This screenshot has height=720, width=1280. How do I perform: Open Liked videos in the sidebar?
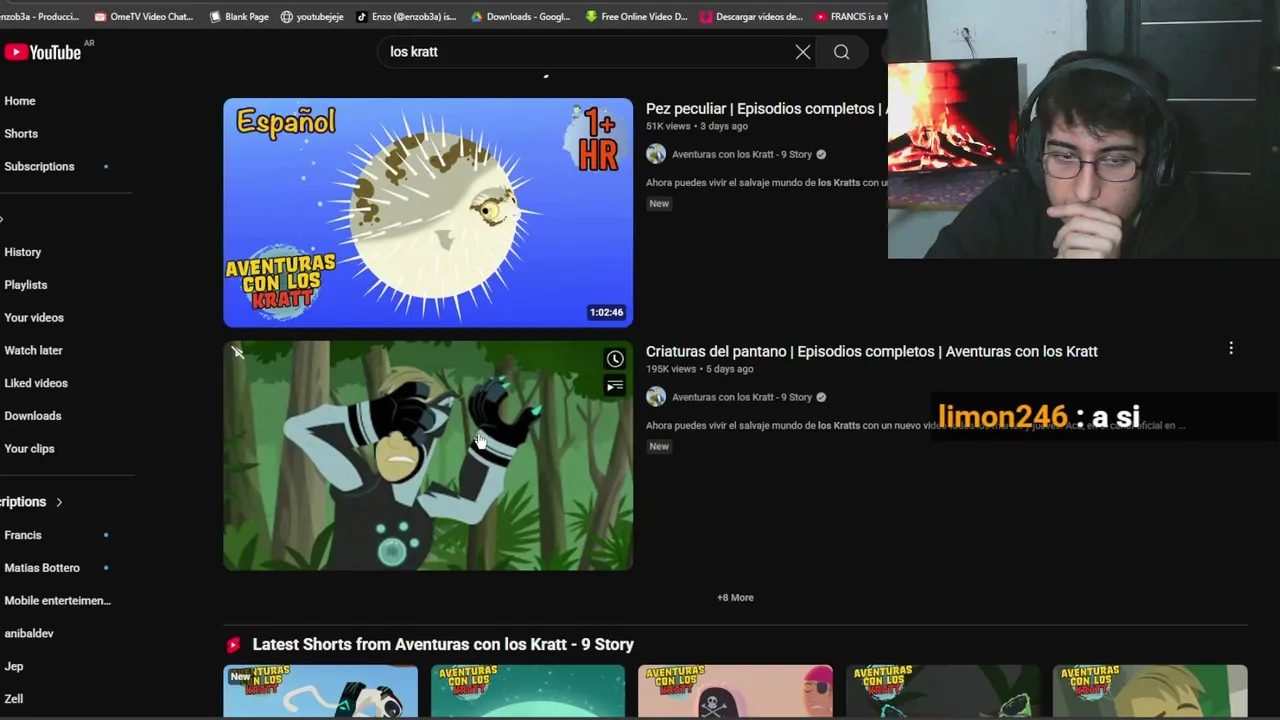[36, 383]
